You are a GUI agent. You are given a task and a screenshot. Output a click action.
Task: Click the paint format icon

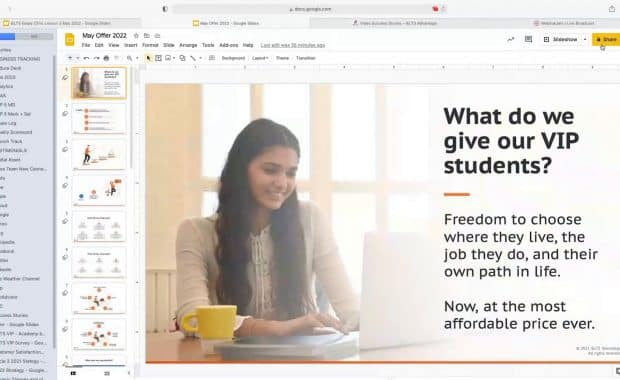[x=116, y=58]
